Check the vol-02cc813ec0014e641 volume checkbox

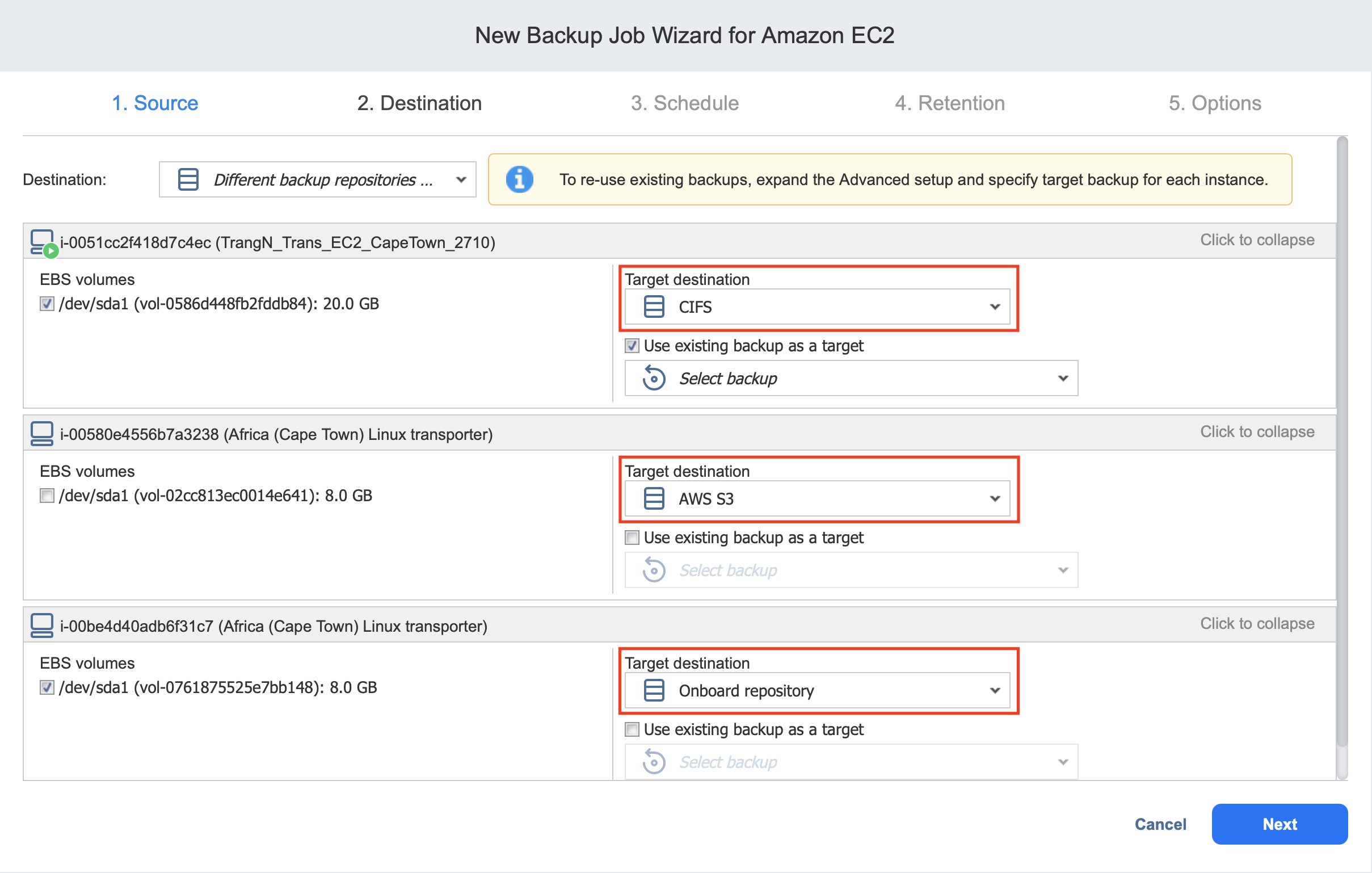47,496
